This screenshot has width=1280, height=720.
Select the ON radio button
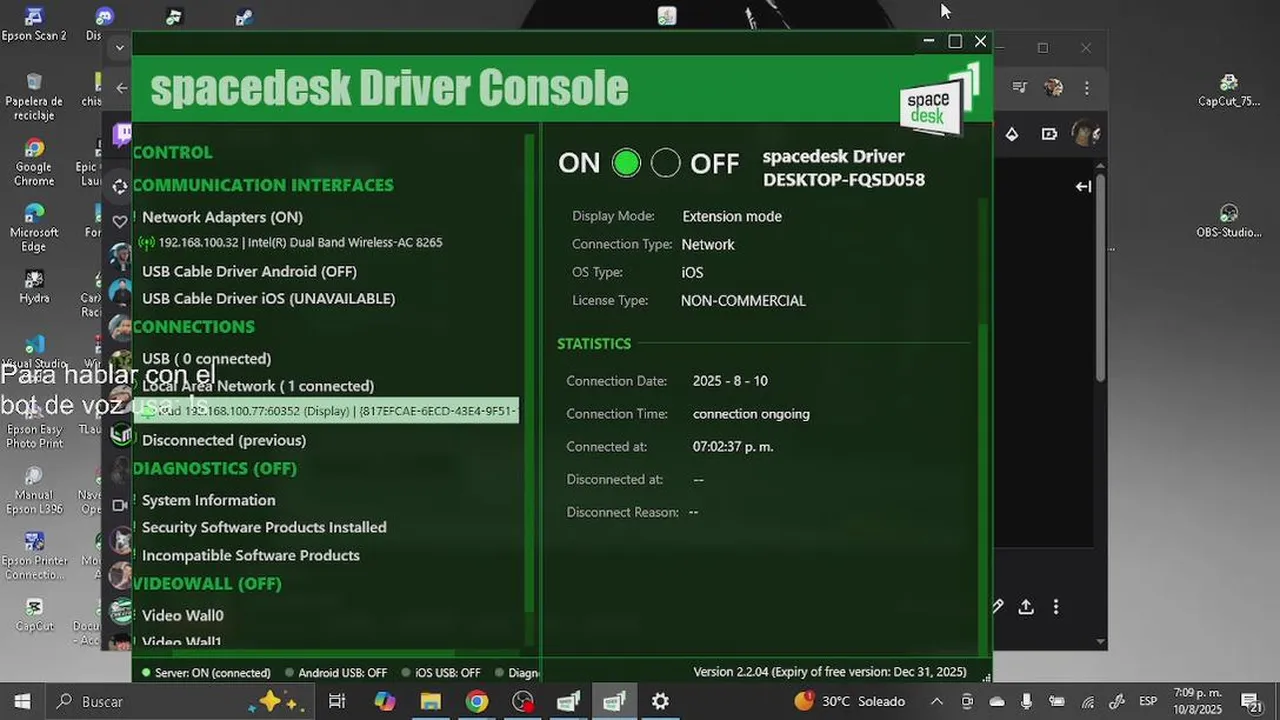click(626, 163)
